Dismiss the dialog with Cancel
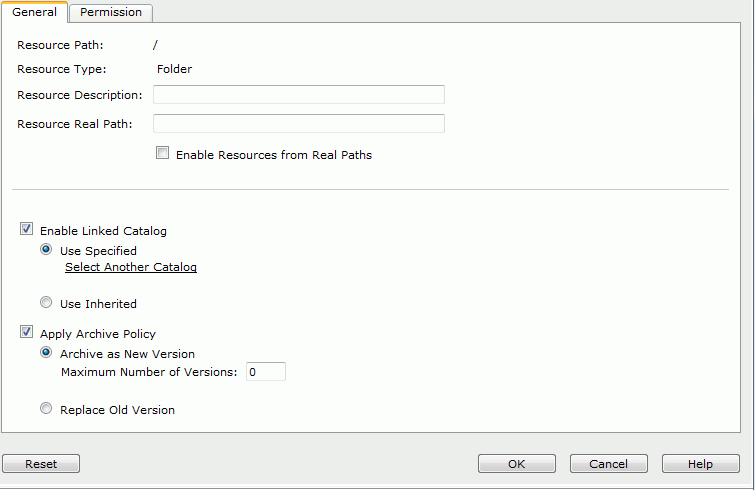The width and height of the screenshot is (755, 490). click(x=609, y=464)
